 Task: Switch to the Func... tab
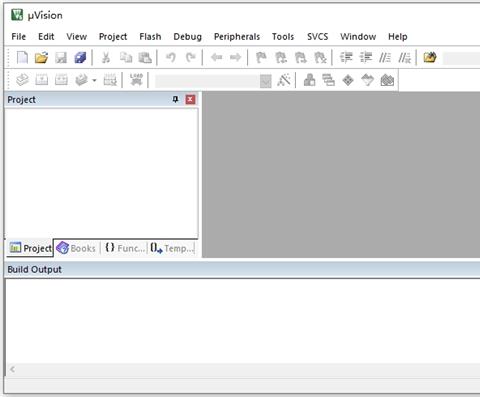coord(125,248)
